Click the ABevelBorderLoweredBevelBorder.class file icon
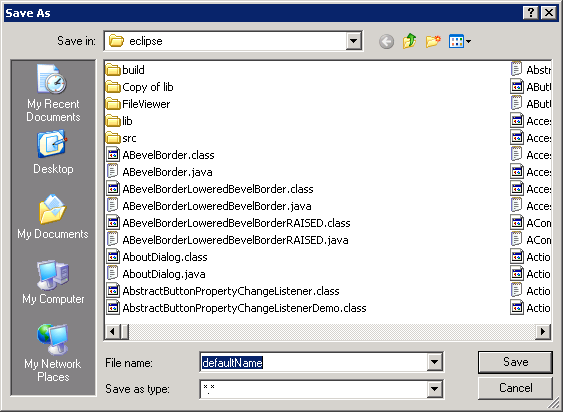This screenshot has height=412, width=563. [x=113, y=189]
